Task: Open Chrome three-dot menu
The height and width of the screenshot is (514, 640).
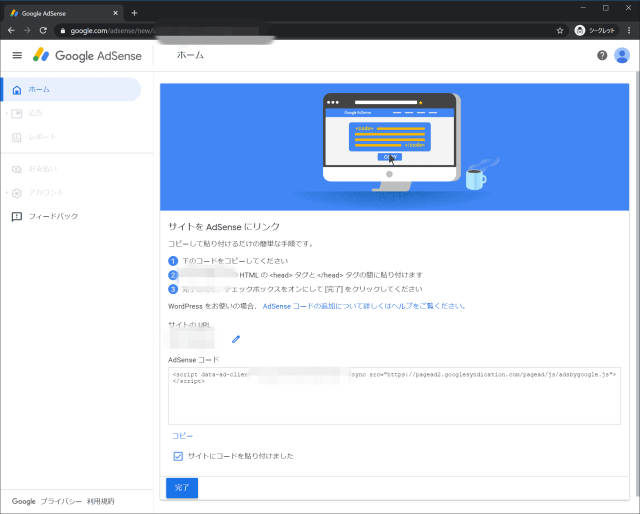Action: [x=629, y=31]
